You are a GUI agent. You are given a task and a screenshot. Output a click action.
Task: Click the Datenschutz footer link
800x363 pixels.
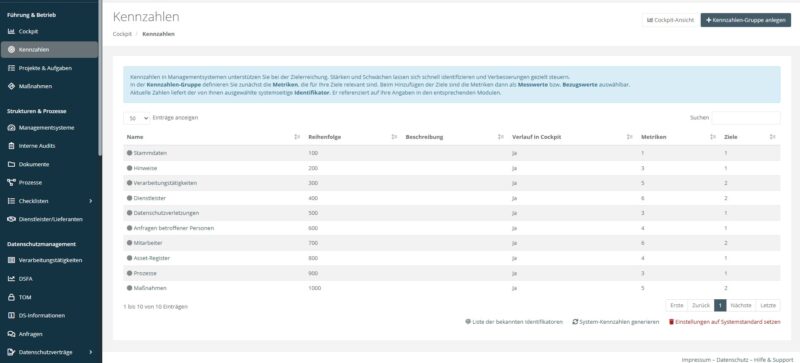point(732,359)
